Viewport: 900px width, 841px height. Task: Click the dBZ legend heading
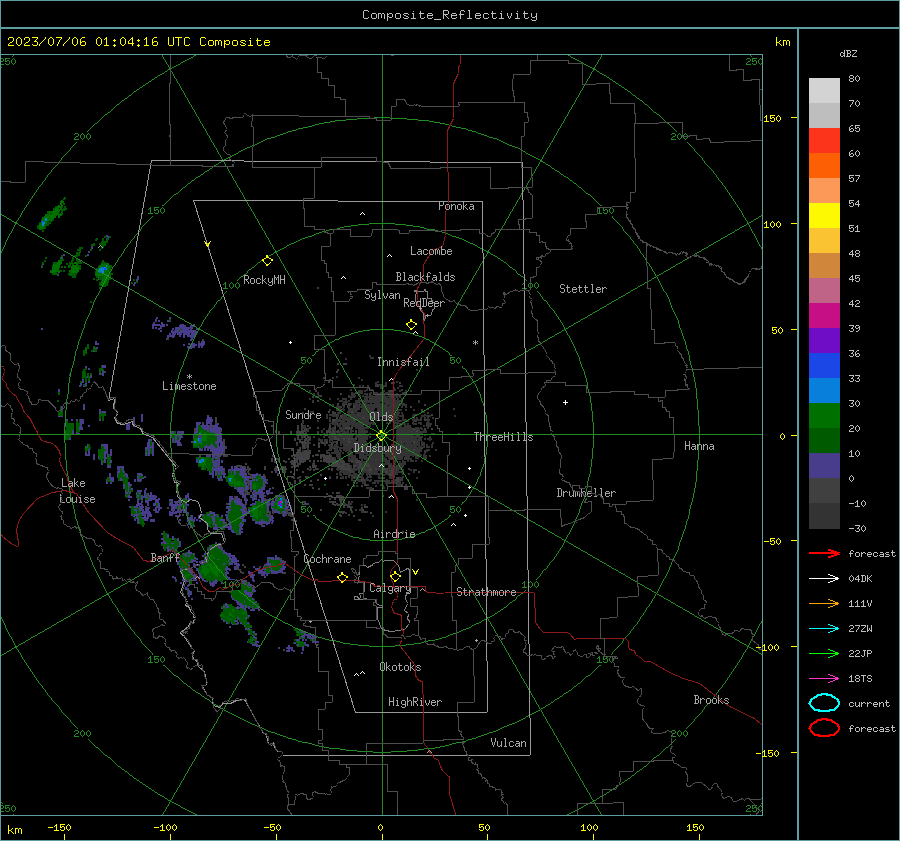[x=848, y=53]
